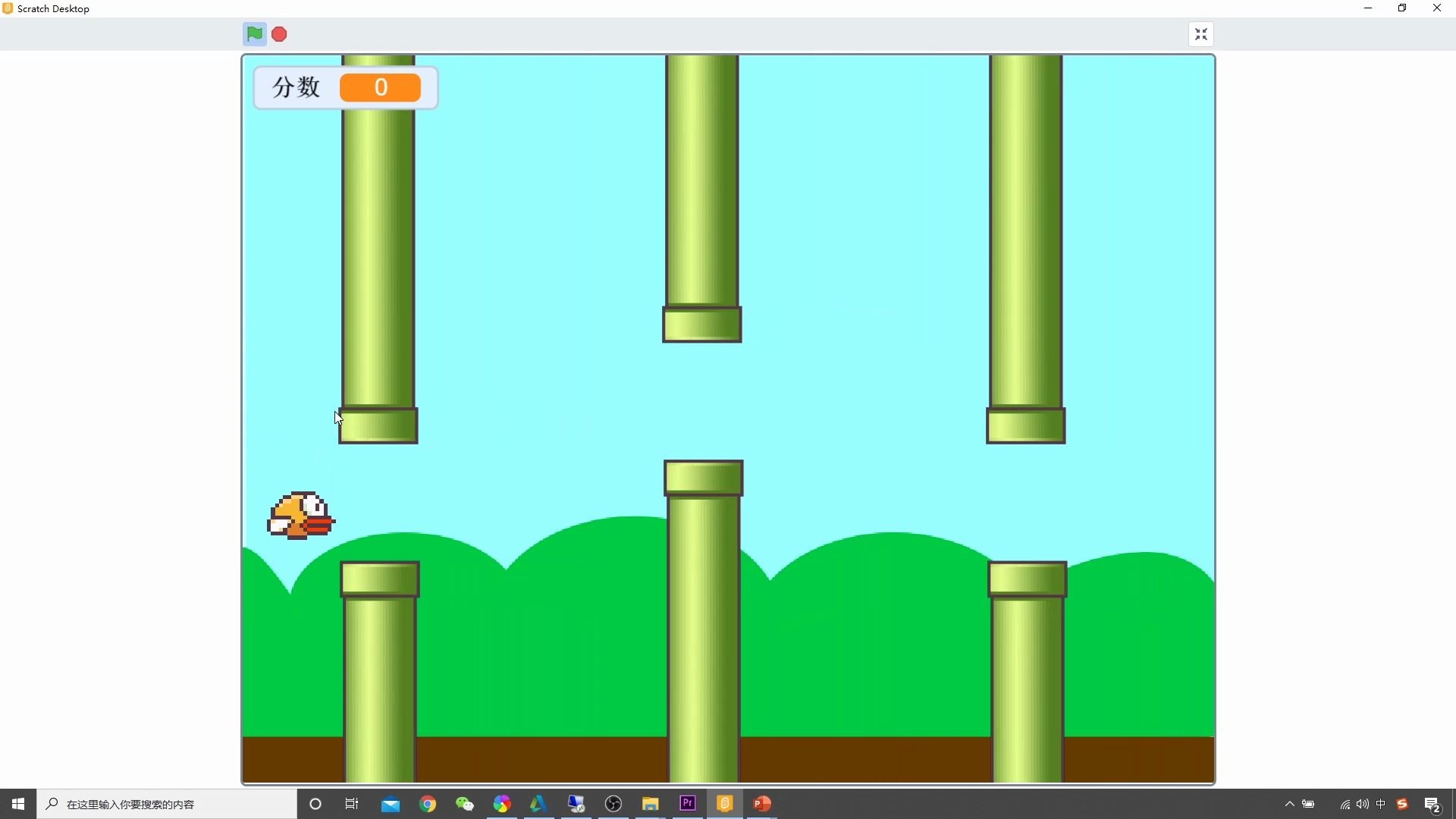Image resolution: width=1456 pixels, height=819 pixels.
Task: Click the red stop button
Action: click(279, 34)
